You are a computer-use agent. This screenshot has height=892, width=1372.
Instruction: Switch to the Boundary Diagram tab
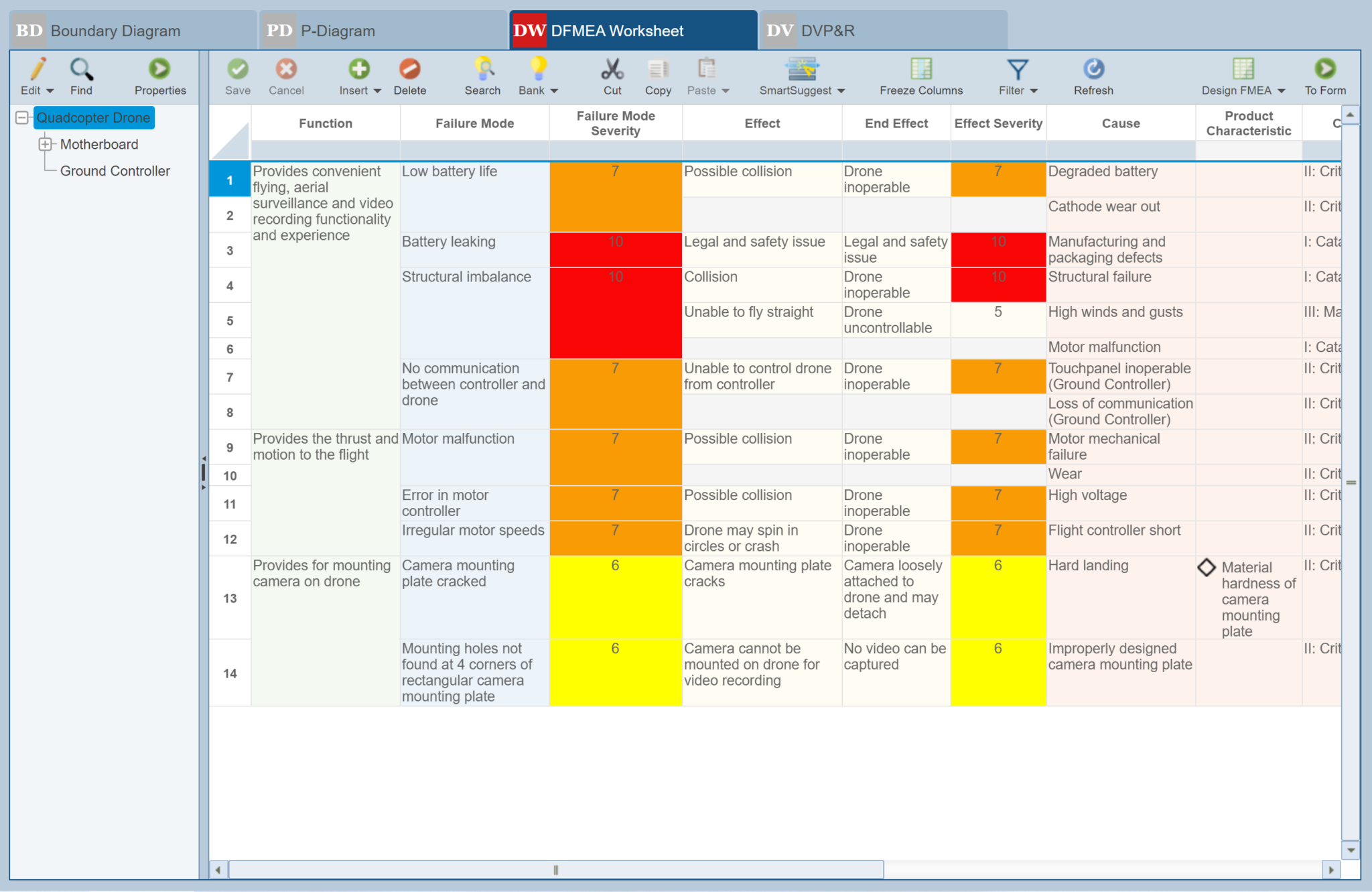pos(115,30)
